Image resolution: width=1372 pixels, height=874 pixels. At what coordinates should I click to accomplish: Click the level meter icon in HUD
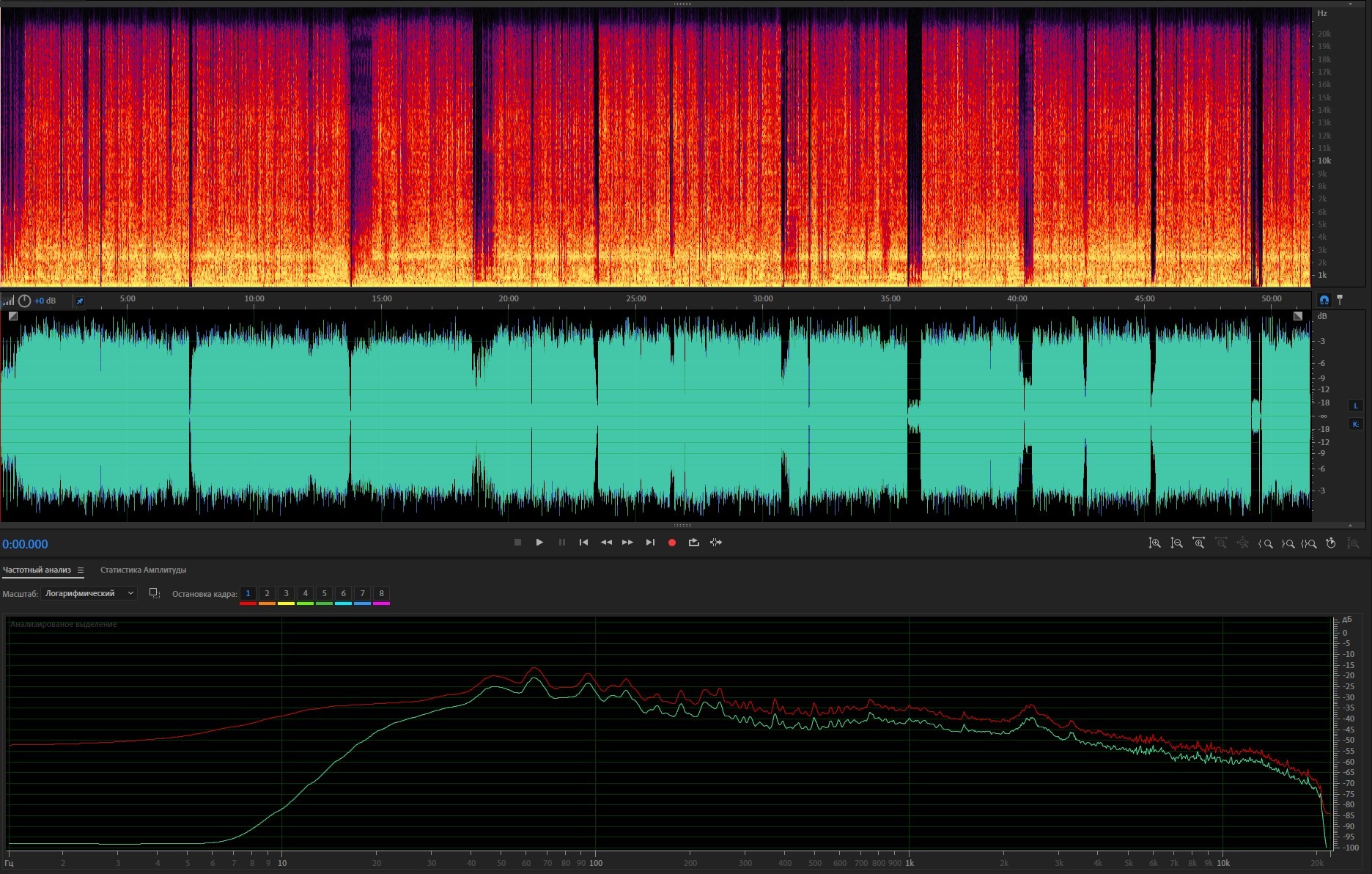(x=8, y=301)
